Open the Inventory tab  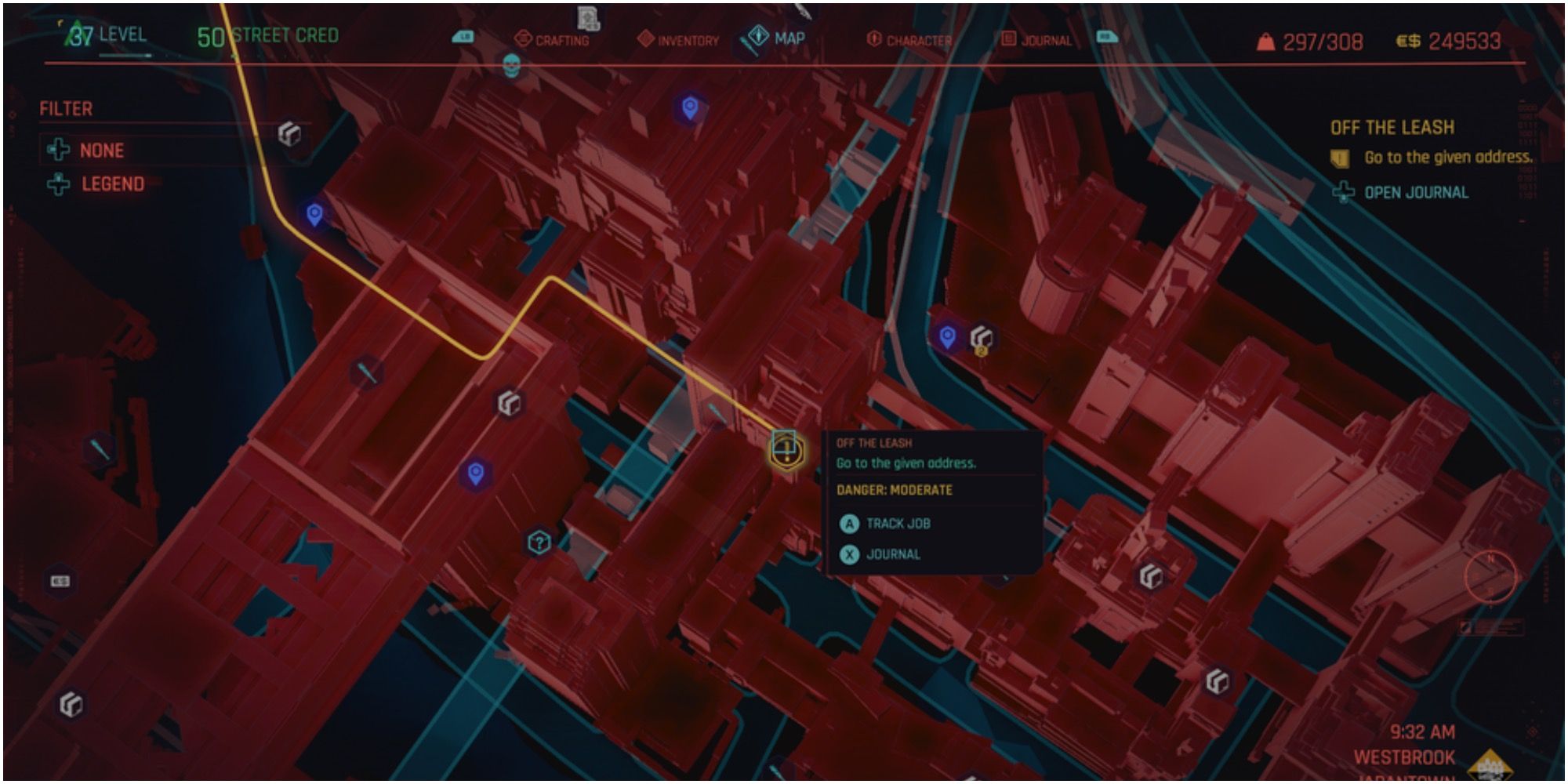click(678, 40)
